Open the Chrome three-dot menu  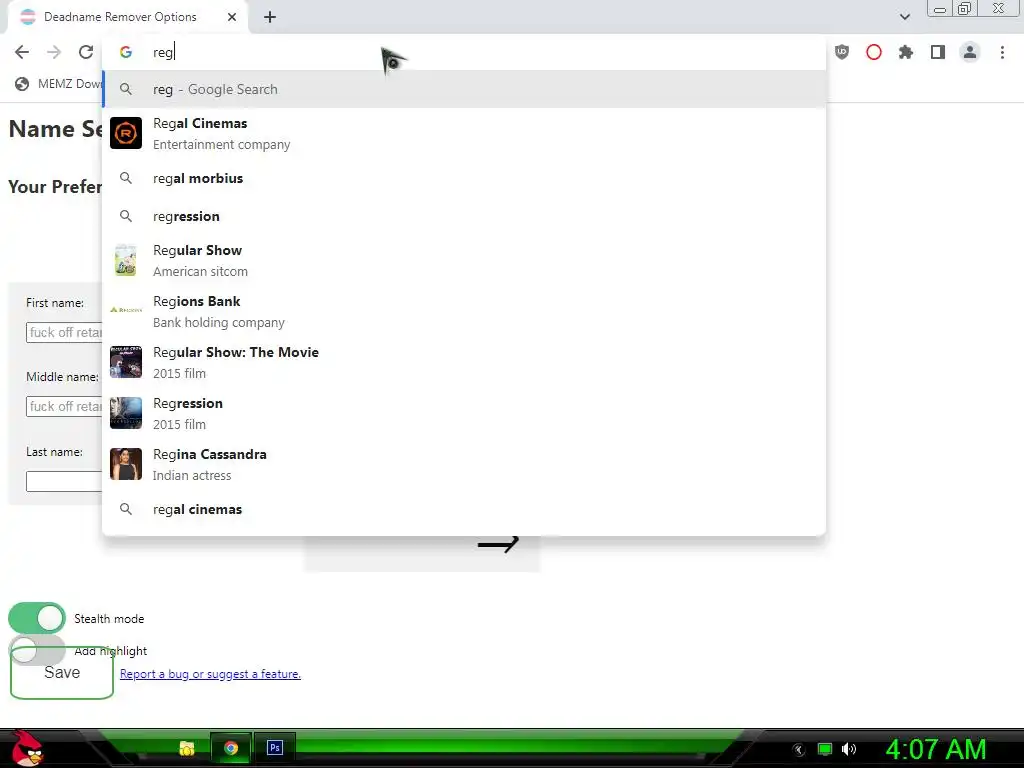coord(1002,52)
